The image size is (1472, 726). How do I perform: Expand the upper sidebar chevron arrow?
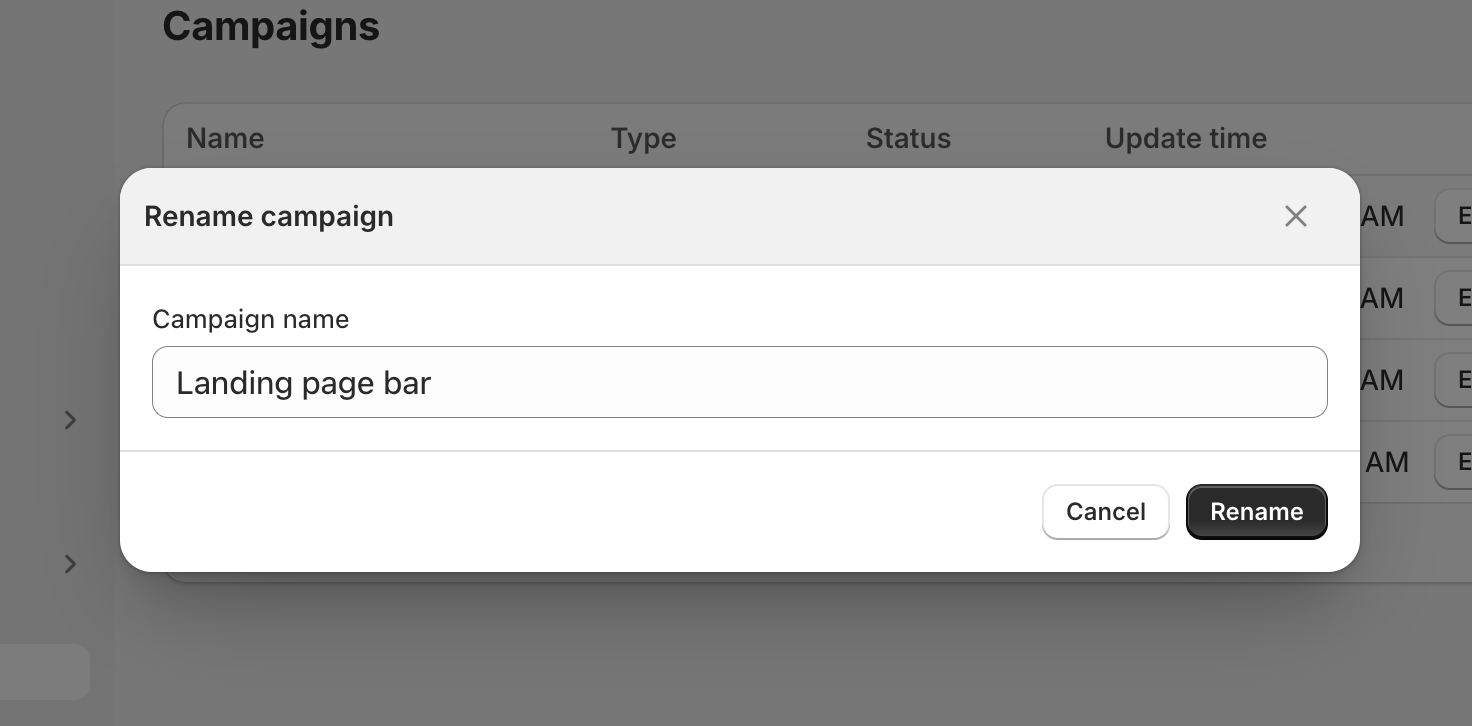[x=70, y=420]
